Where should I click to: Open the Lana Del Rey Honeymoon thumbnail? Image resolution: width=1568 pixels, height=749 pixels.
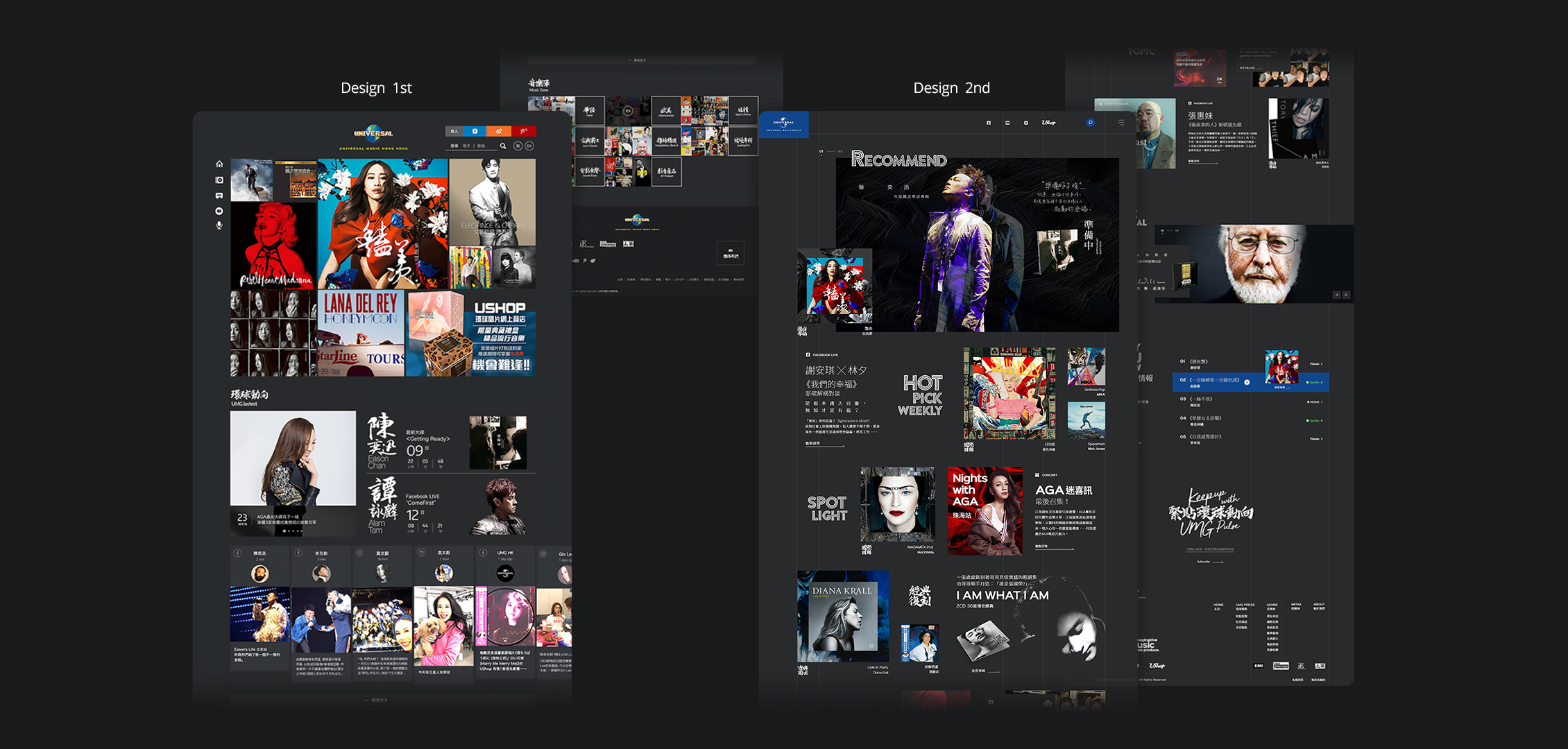coord(361,334)
